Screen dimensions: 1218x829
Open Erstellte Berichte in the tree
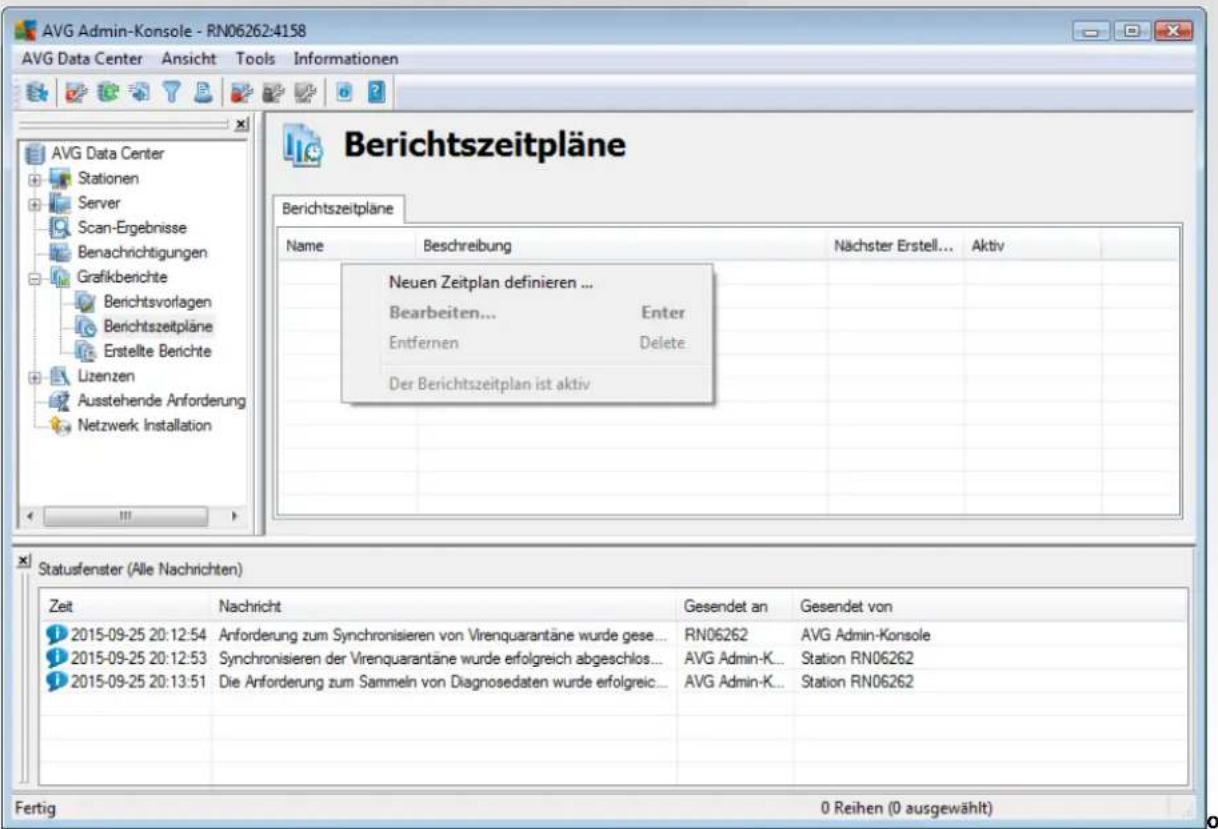(x=159, y=350)
